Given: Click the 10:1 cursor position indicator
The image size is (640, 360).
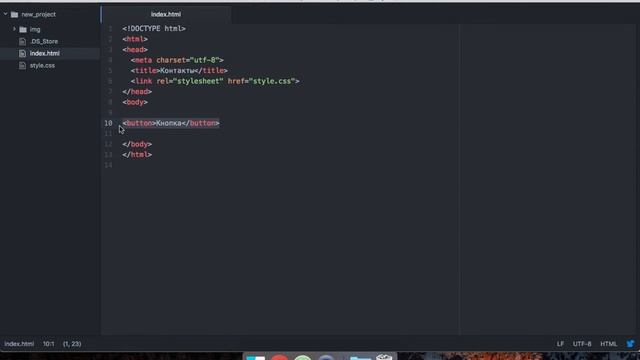Looking at the screenshot, I should (x=49, y=344).
